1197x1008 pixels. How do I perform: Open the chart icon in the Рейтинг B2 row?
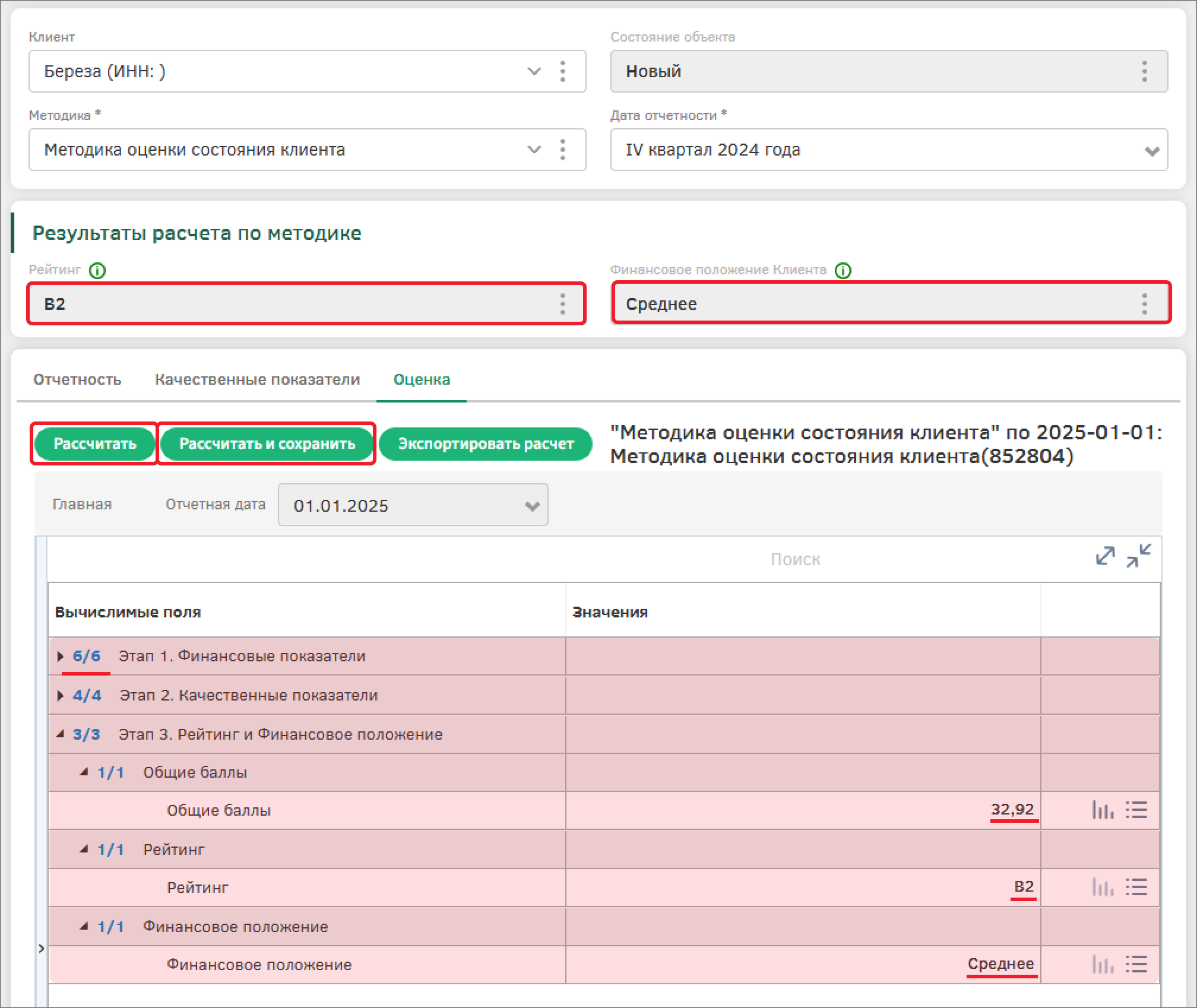click(1103, 887)
